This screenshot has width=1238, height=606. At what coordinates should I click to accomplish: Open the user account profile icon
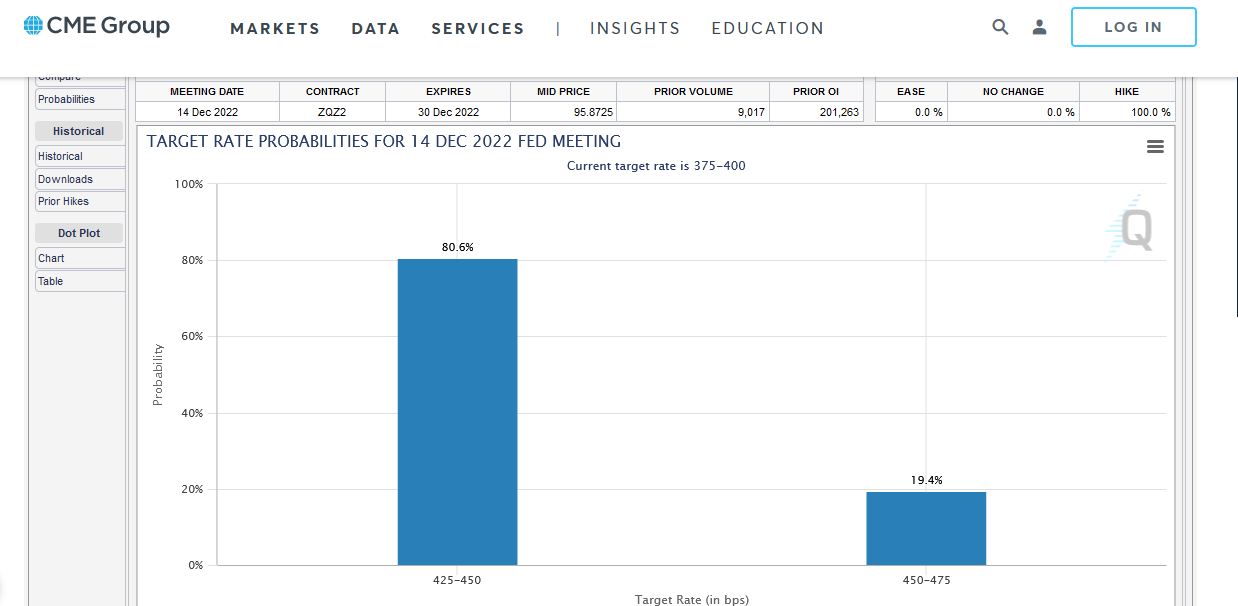1040,27
